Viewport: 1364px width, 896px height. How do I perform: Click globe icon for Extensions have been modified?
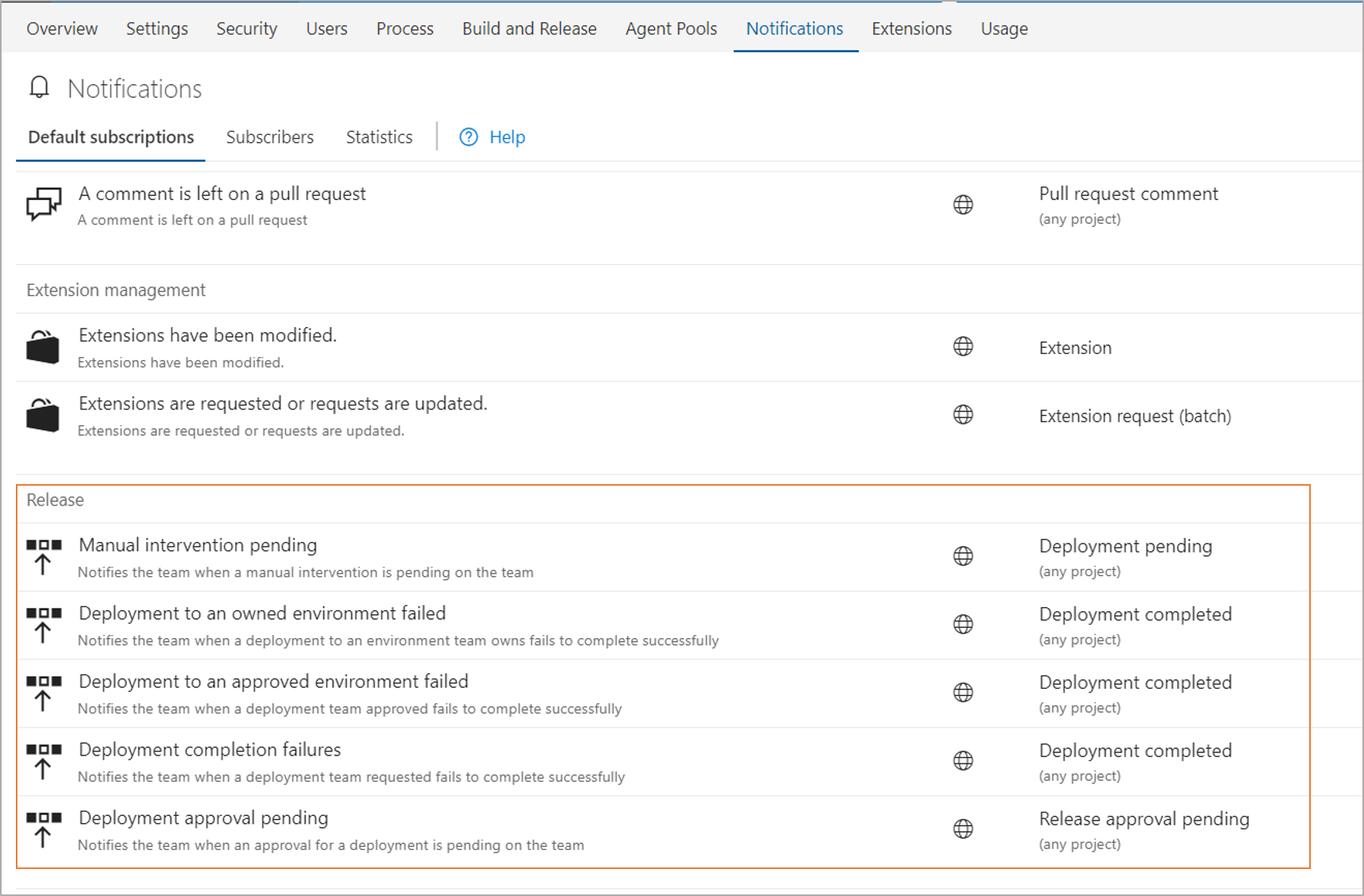click(963, 347)
